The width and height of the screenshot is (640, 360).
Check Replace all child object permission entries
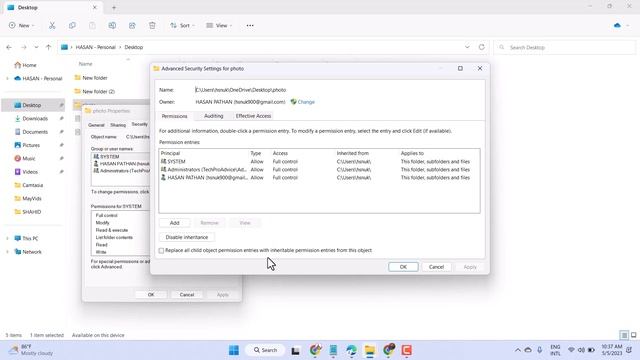[x=161, y=251]
